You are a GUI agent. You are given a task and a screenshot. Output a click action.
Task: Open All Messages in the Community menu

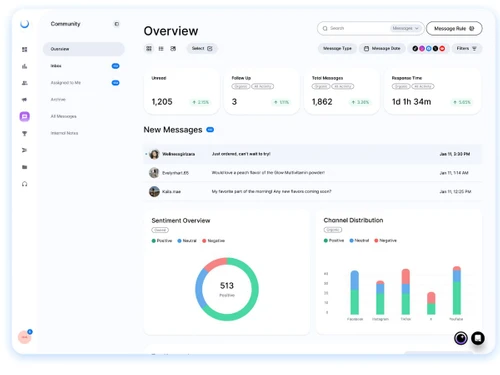84,116
